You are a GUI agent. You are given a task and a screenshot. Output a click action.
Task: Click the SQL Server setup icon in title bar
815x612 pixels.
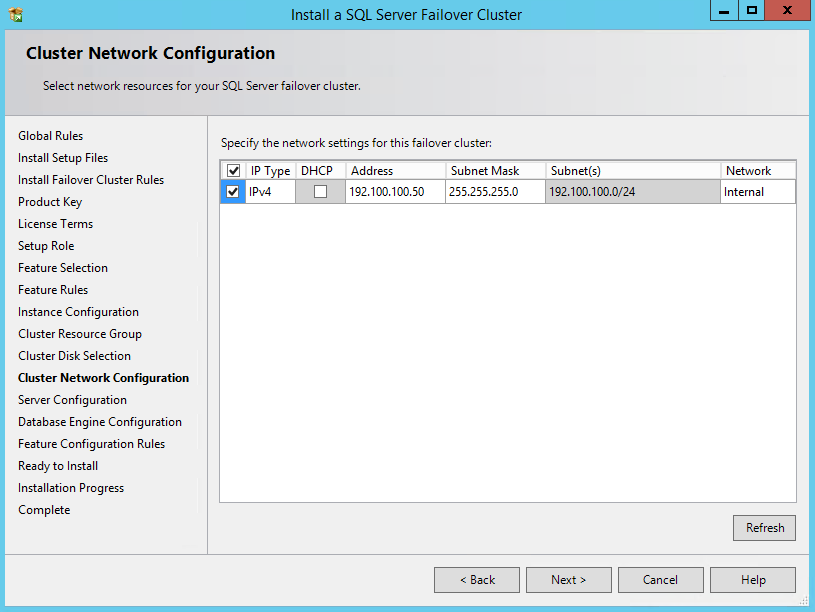16,15
